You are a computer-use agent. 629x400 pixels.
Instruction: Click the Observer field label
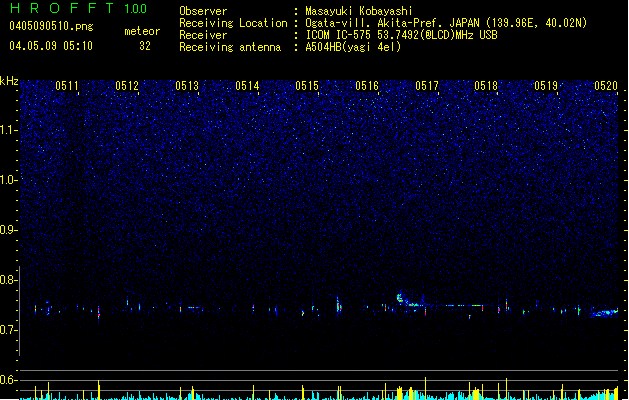(x=203, y=11)
